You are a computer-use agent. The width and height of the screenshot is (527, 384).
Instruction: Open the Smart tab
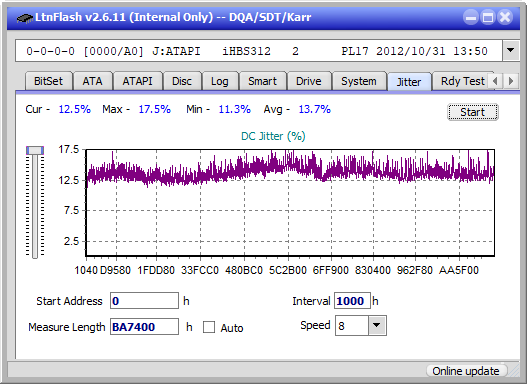[x=262, y=81]
